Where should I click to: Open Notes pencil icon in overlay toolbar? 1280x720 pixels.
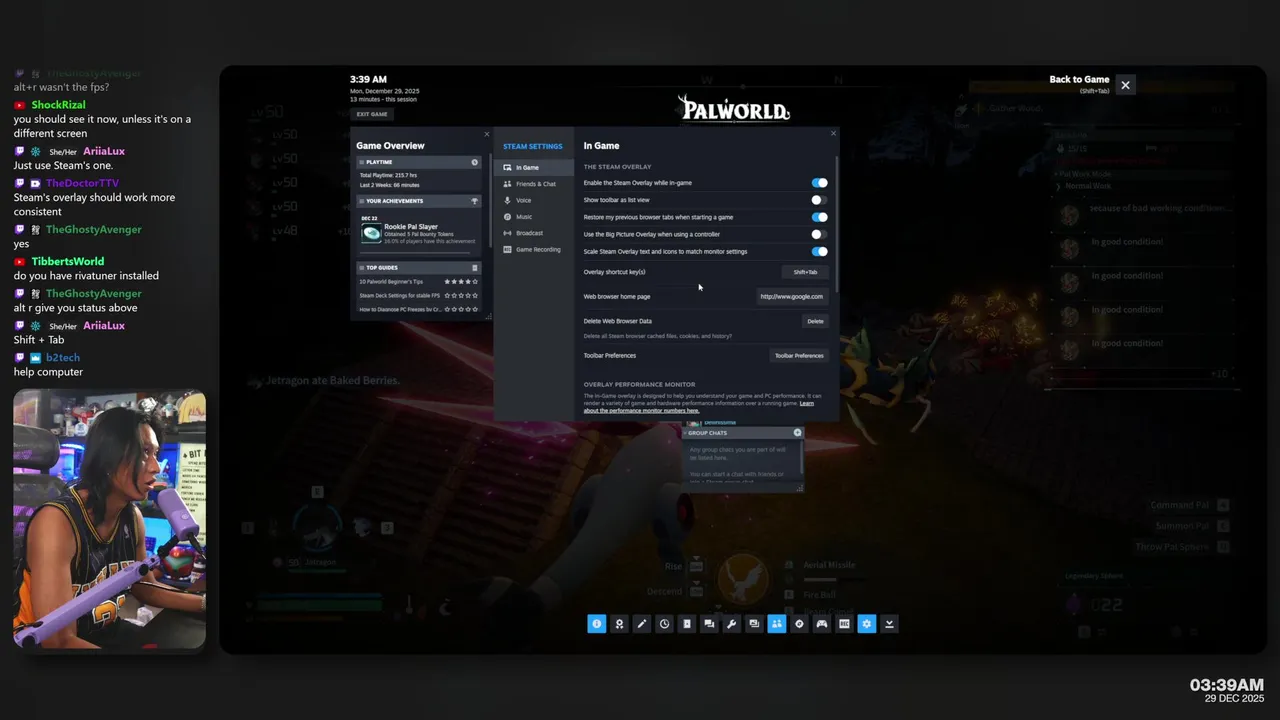642,624
